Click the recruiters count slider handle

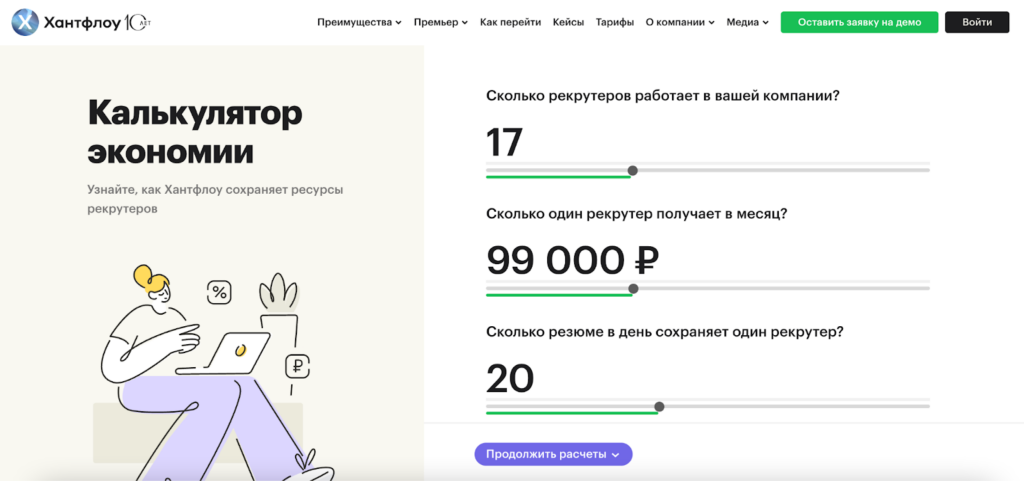pos(632,171)
